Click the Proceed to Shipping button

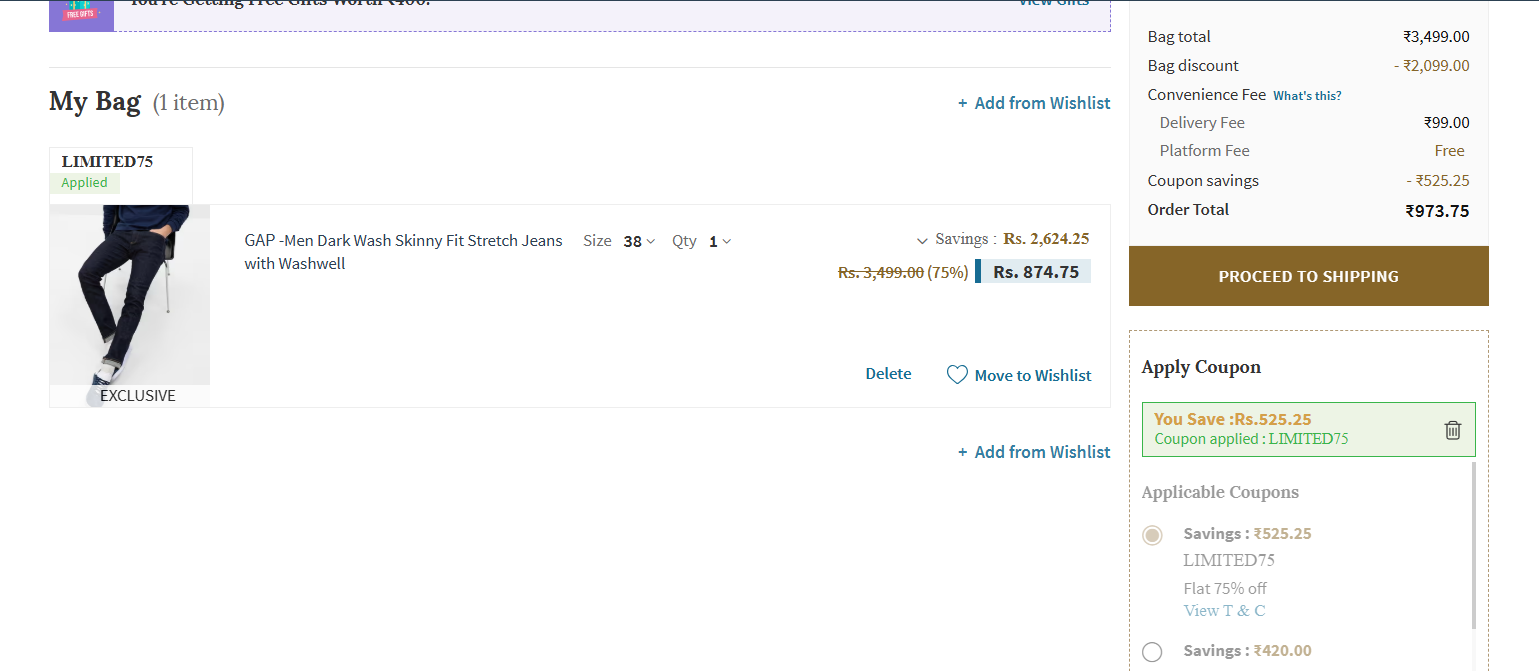(1308, 276)
